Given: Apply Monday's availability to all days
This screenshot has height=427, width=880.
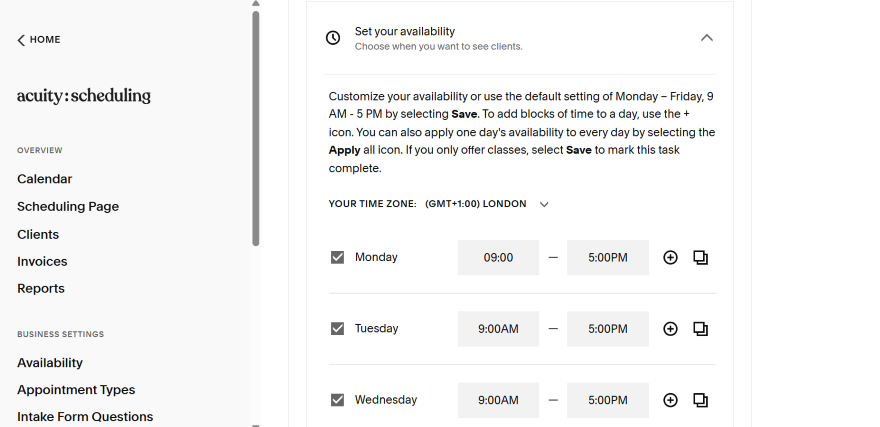Looking at the screenshot, I should 700,258.
